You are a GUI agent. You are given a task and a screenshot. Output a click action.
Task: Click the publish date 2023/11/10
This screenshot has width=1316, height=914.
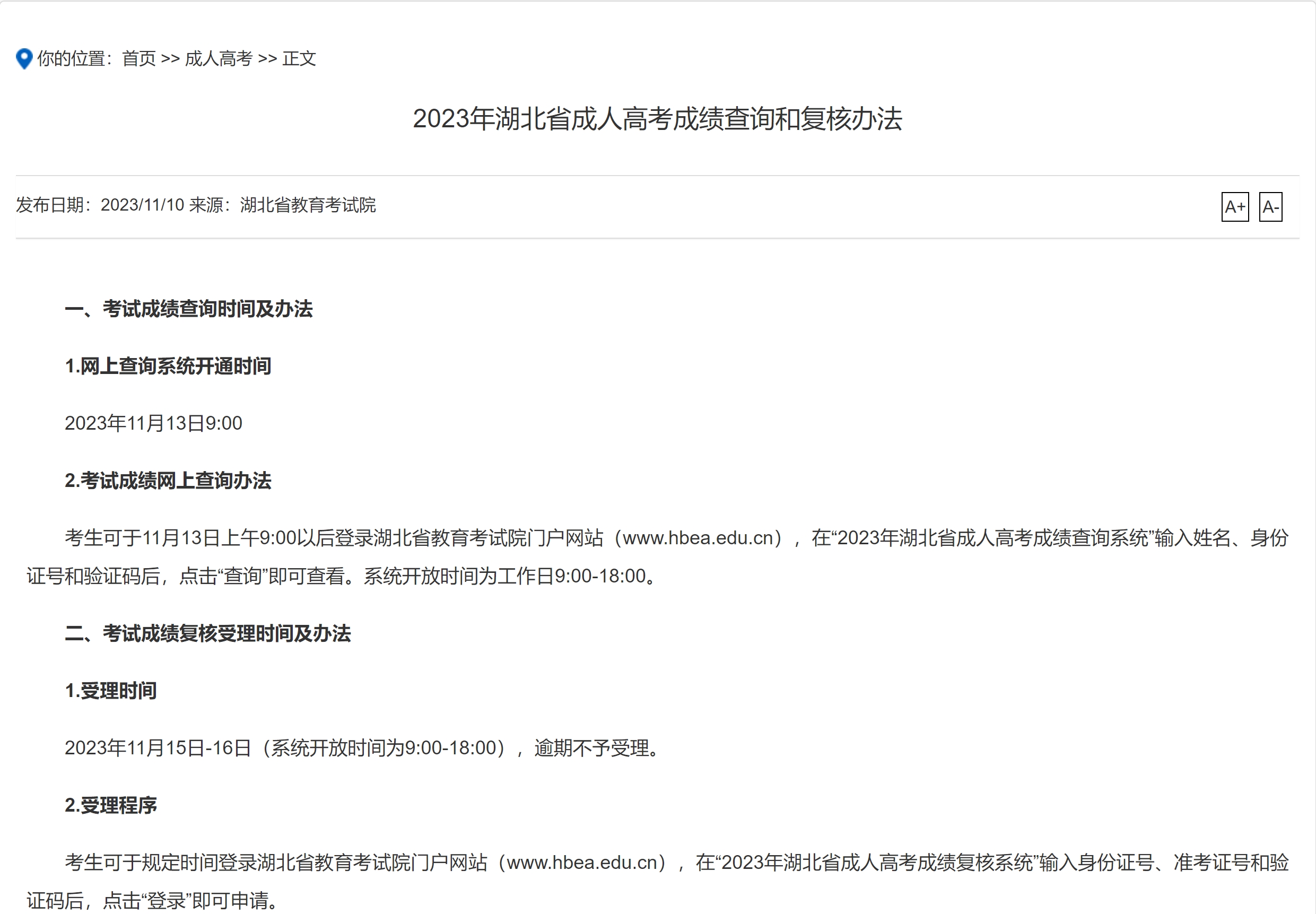click(142, 205)
